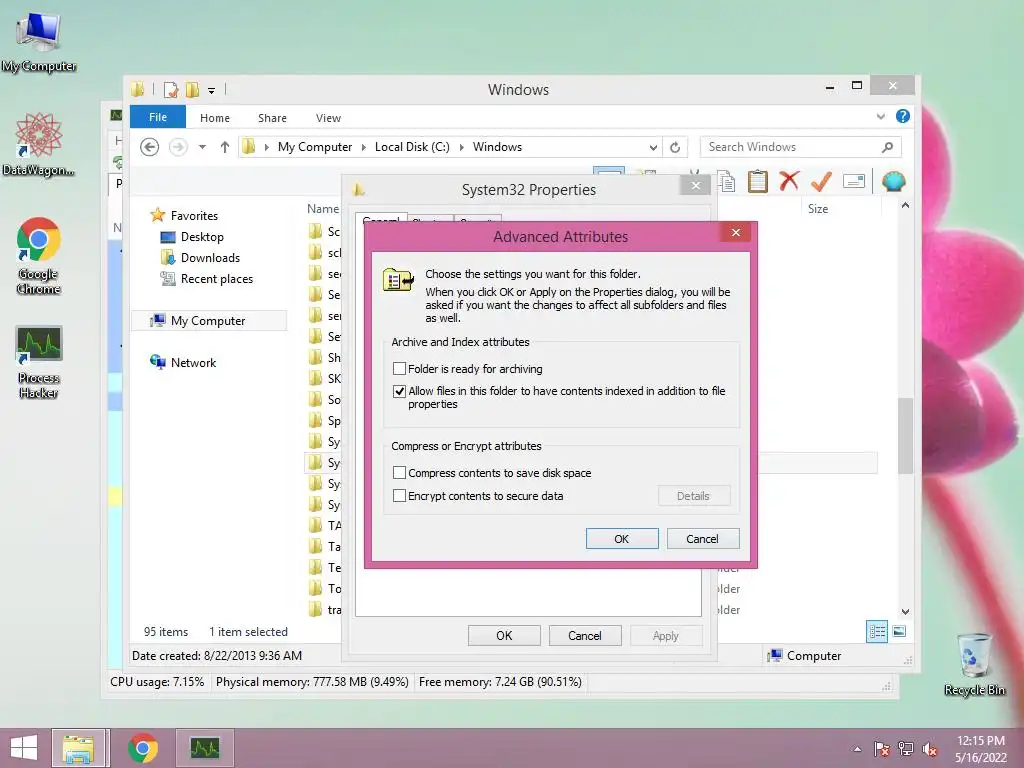This screenshot has height=768, width=1024.
Task: Click Properties icon in quick access toolbar
Action: (170, 89)
